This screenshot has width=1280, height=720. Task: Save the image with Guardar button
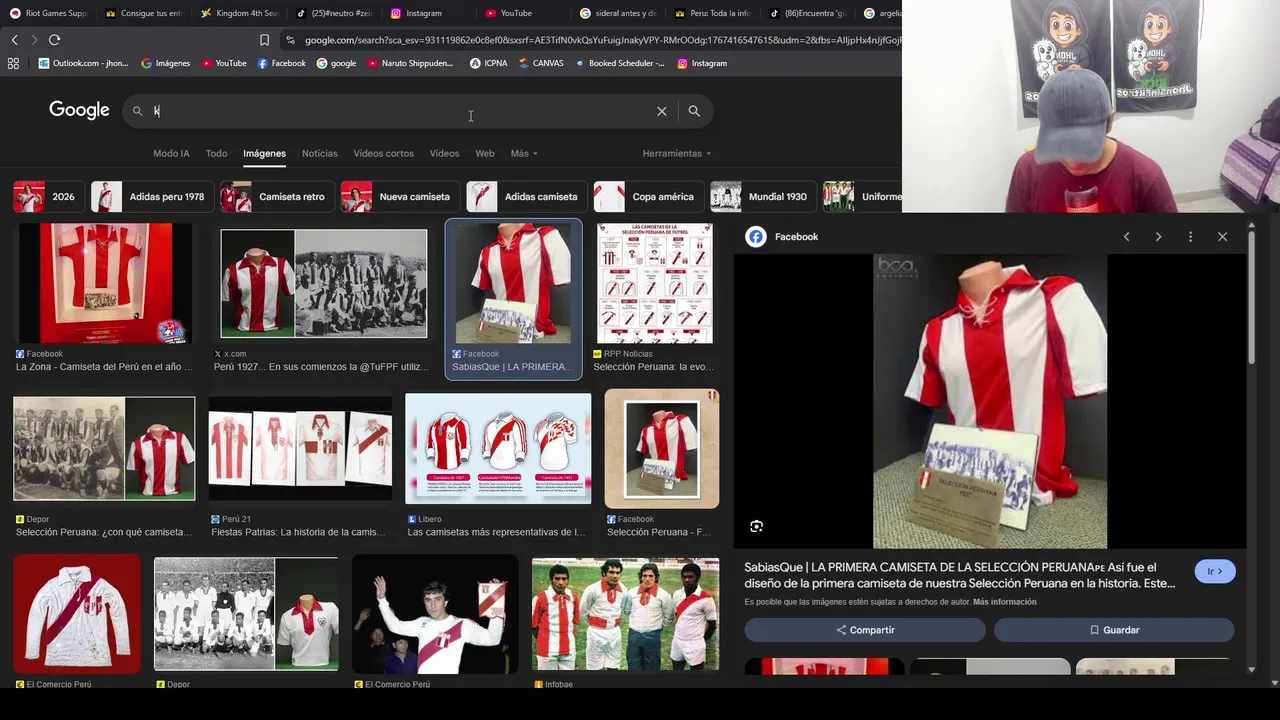1114,630
